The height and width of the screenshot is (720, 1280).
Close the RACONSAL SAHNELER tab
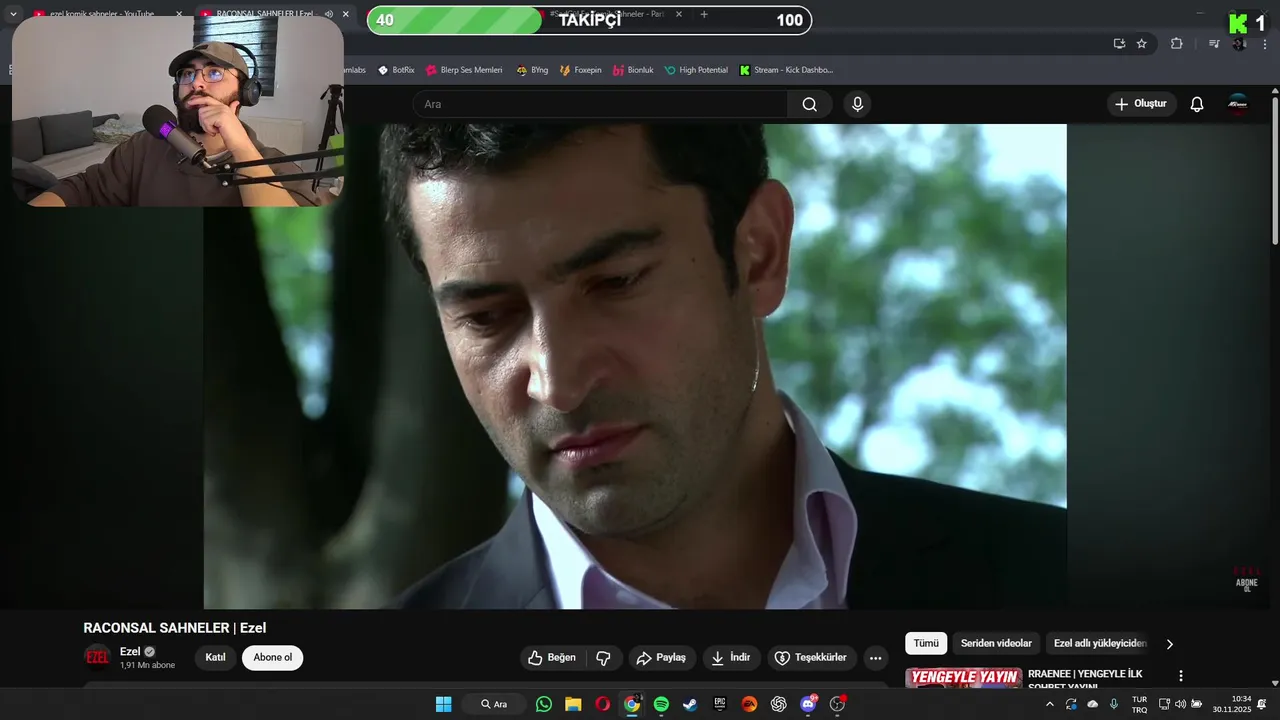[346, 14]
